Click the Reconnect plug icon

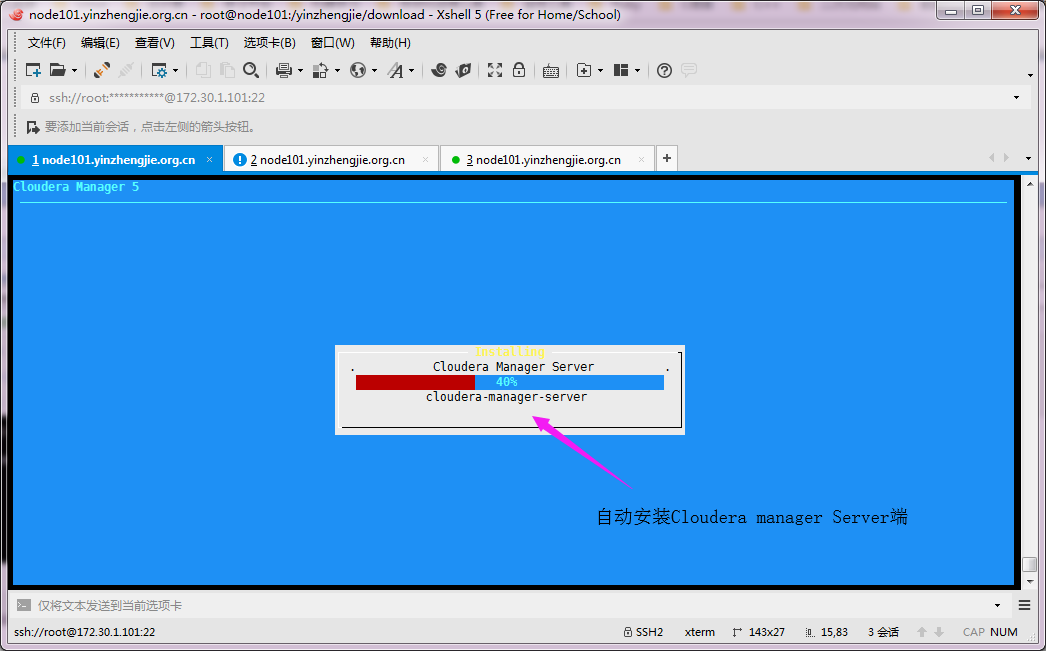pyautogui.click(x=102, y=70)
